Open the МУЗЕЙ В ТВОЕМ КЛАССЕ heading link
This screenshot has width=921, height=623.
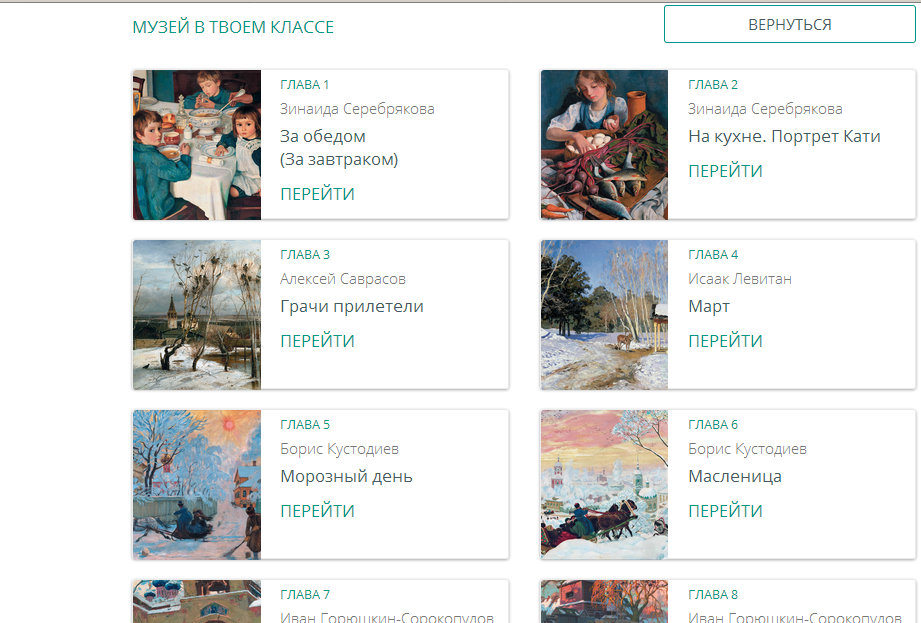(x=233, y=27)
